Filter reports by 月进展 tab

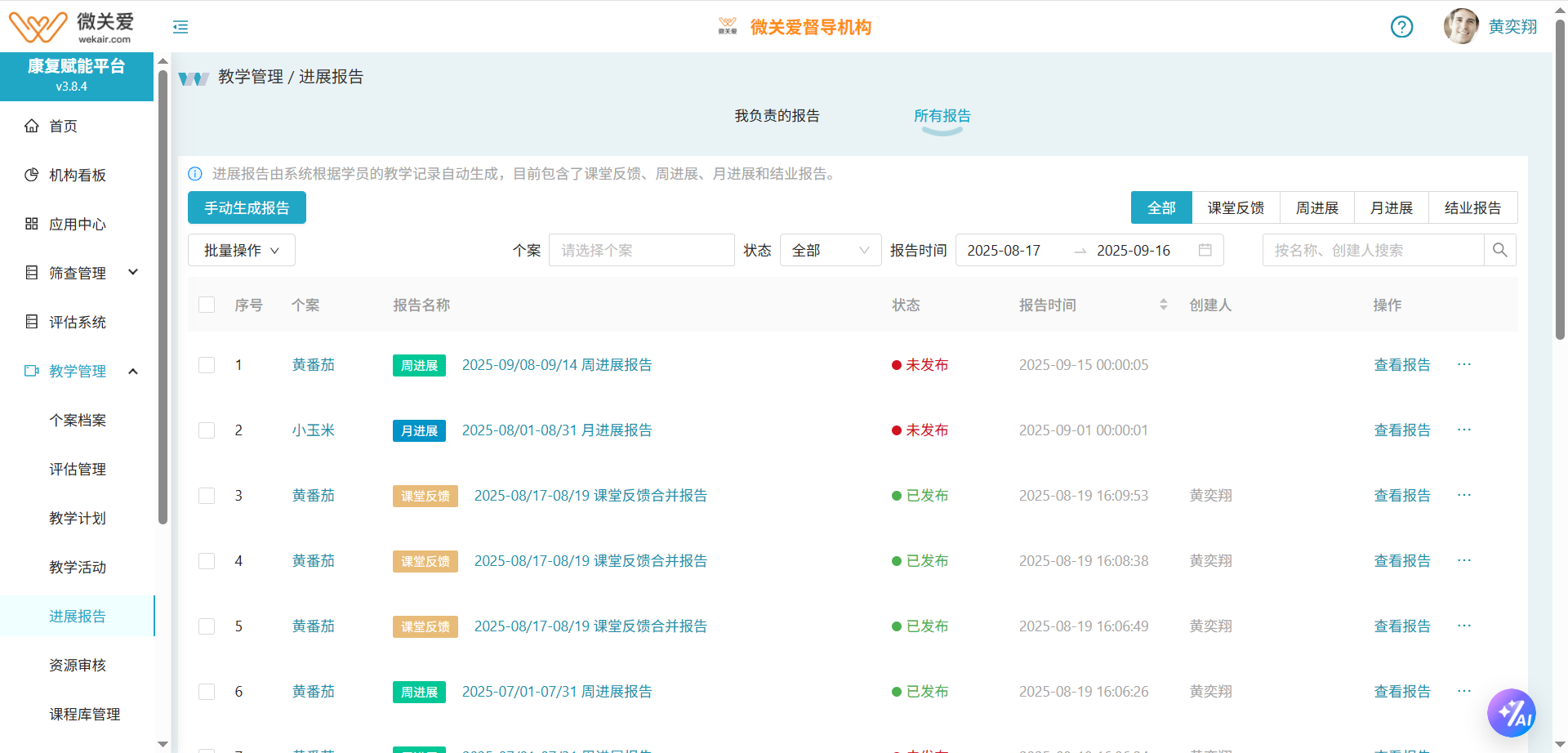click(1391, 207)
